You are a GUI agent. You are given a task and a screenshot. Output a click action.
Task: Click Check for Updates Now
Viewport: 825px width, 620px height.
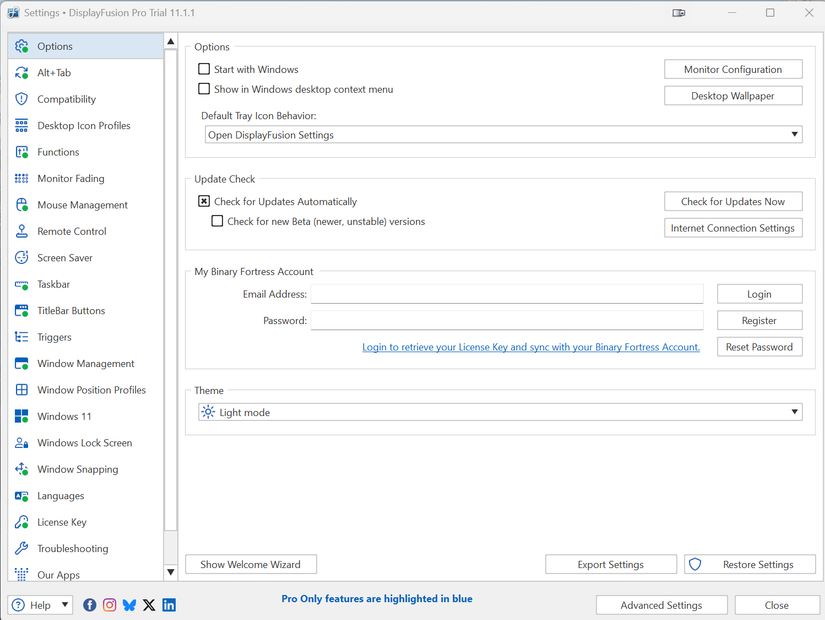[733, 201]
